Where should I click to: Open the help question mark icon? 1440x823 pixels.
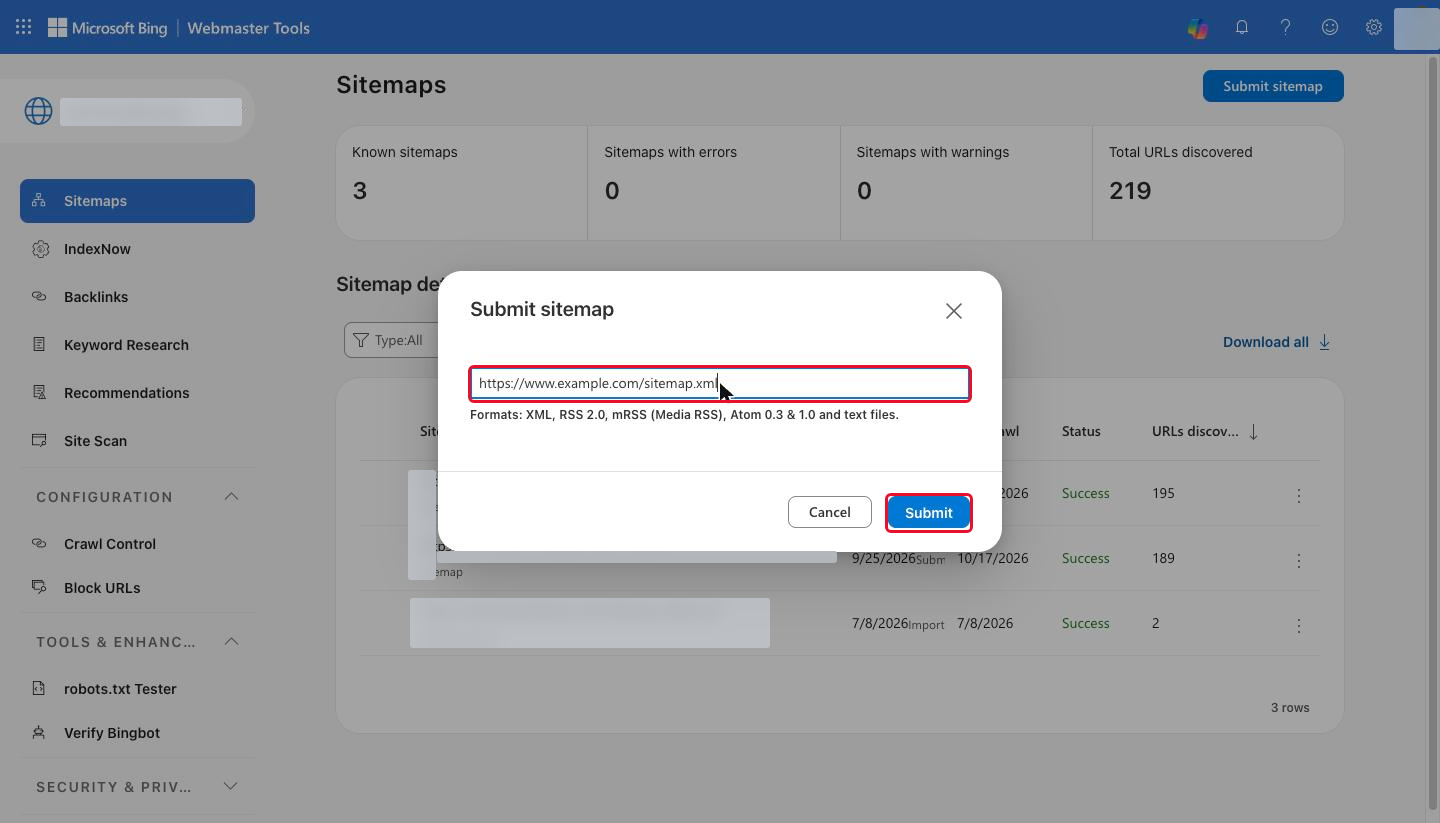[1286, 28]
